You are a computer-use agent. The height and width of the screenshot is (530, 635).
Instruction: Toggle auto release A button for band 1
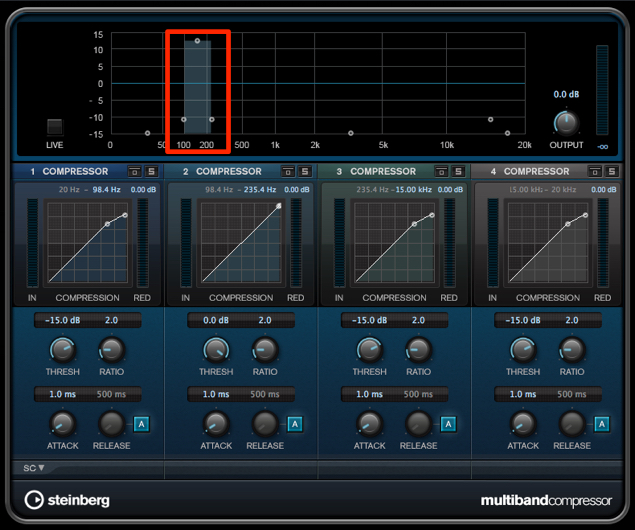(141, 424)
